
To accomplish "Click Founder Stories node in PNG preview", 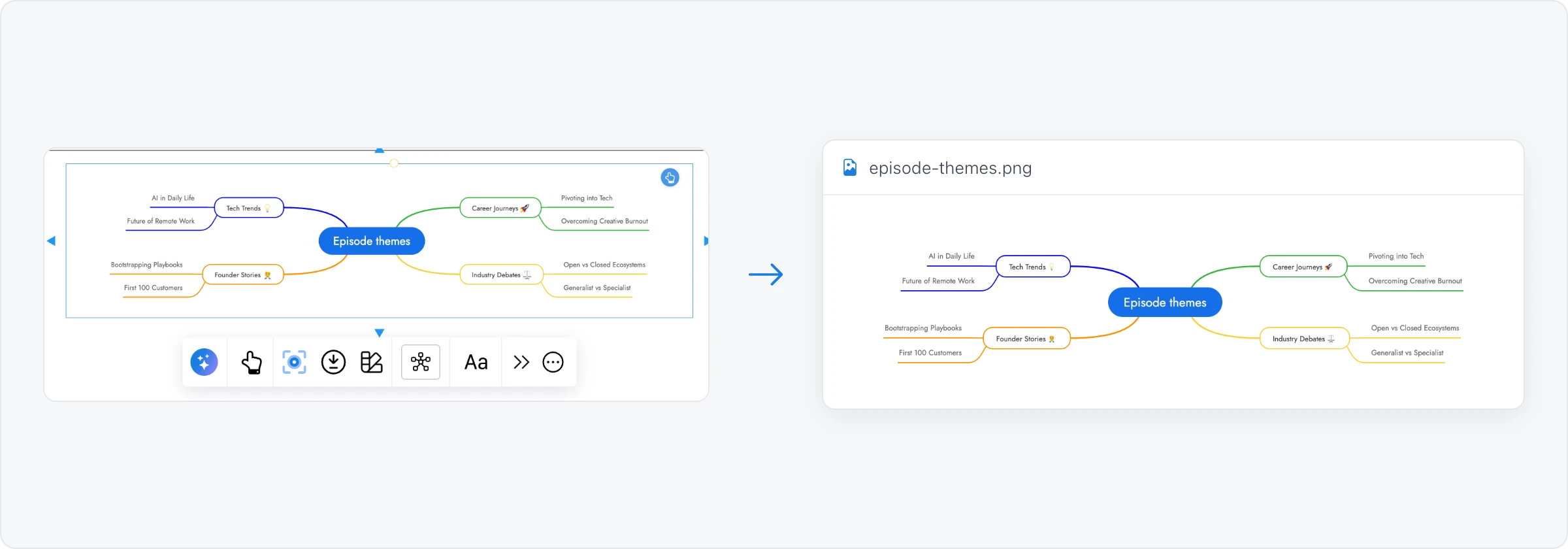I will pyautogui.click(x=1027, y=339).
